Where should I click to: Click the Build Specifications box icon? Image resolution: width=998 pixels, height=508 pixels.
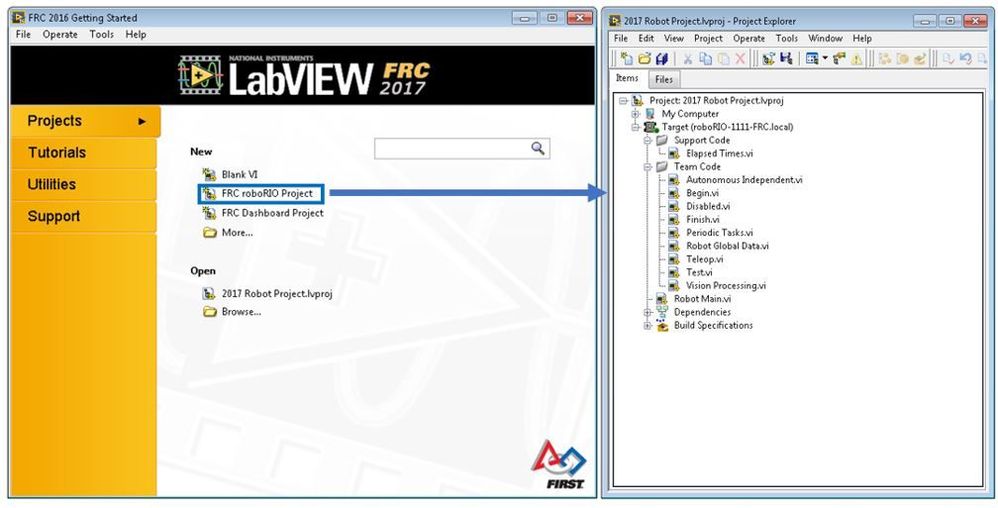tap(663, 325)
